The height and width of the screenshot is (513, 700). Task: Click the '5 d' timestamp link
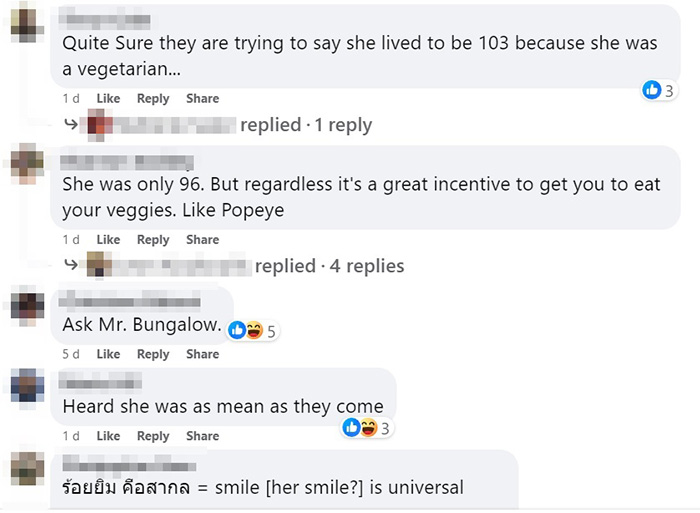point(71,354)
